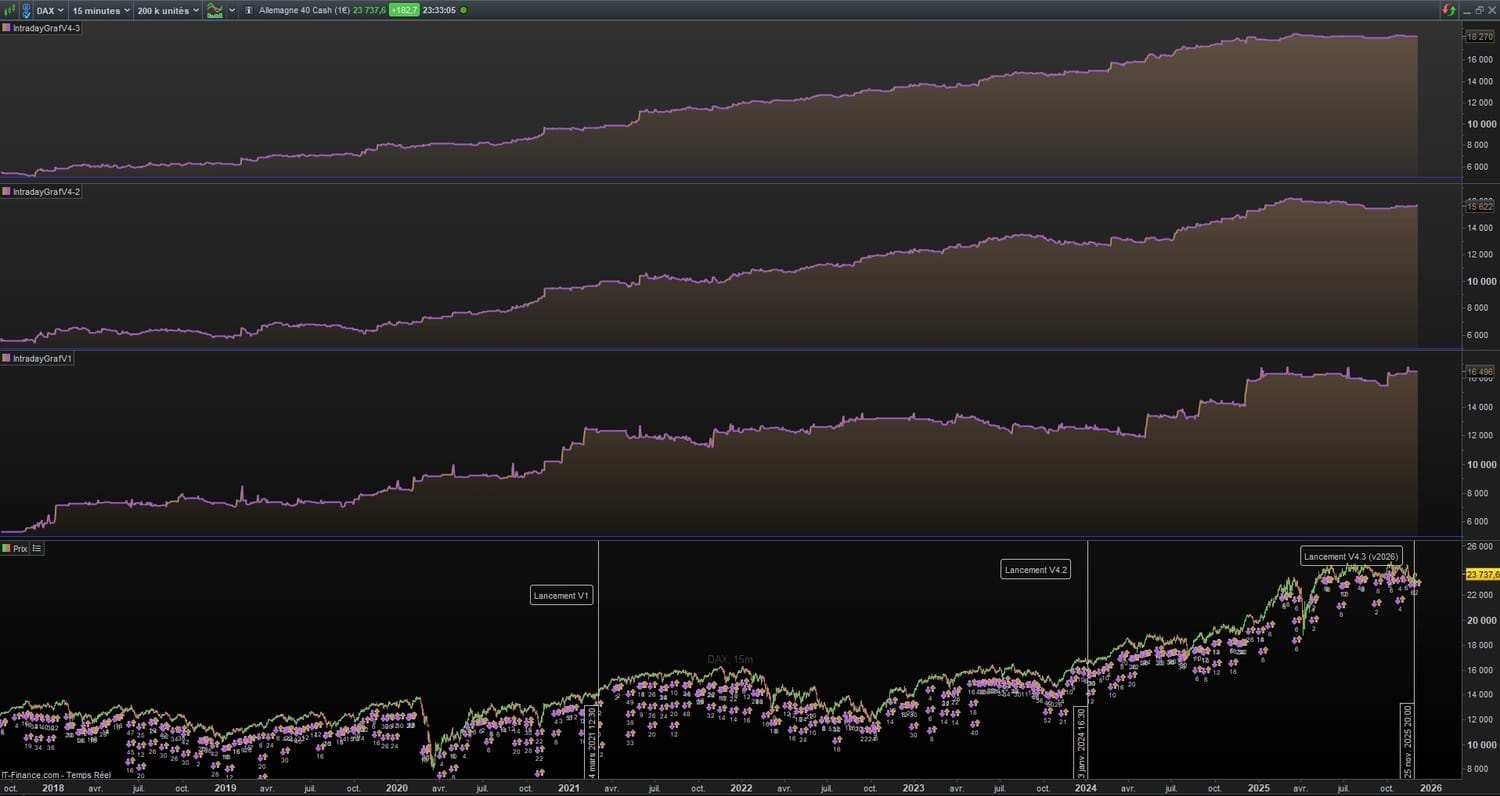Click the 2021 year label on the time axis
This screenshot has width=1500, height=796.
click(569, 788)
